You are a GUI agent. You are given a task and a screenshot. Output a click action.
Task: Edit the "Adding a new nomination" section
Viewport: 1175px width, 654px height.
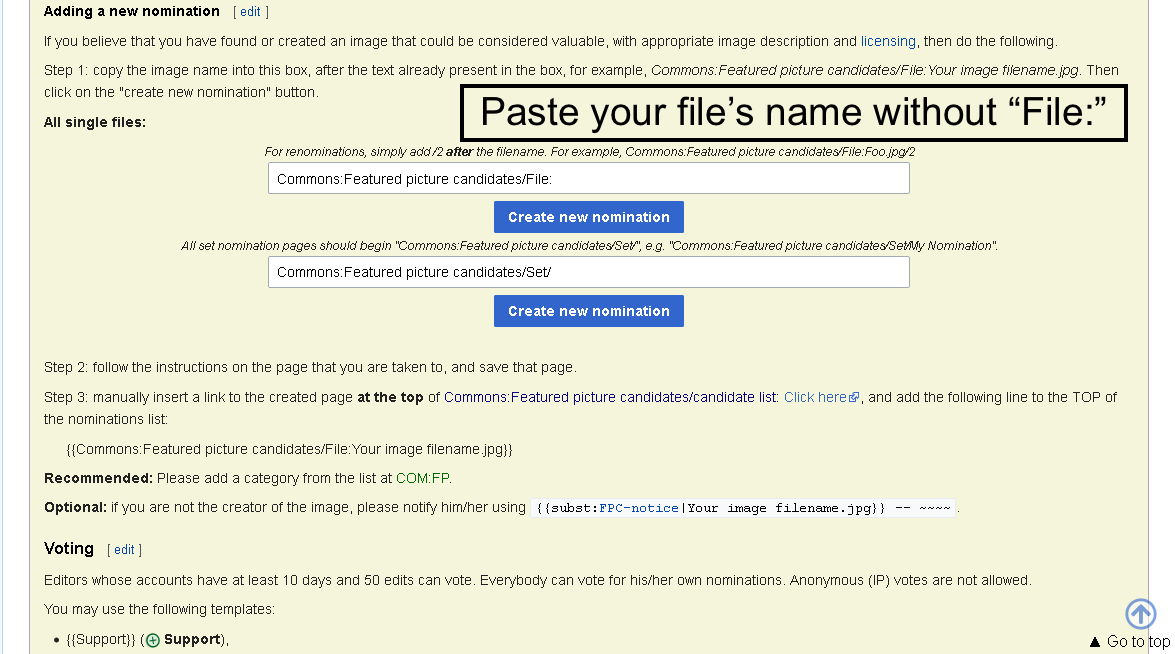(250, 12)
